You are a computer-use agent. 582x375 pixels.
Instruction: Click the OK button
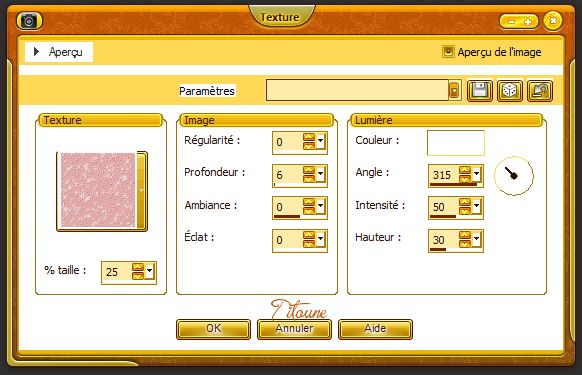[213, 329]
